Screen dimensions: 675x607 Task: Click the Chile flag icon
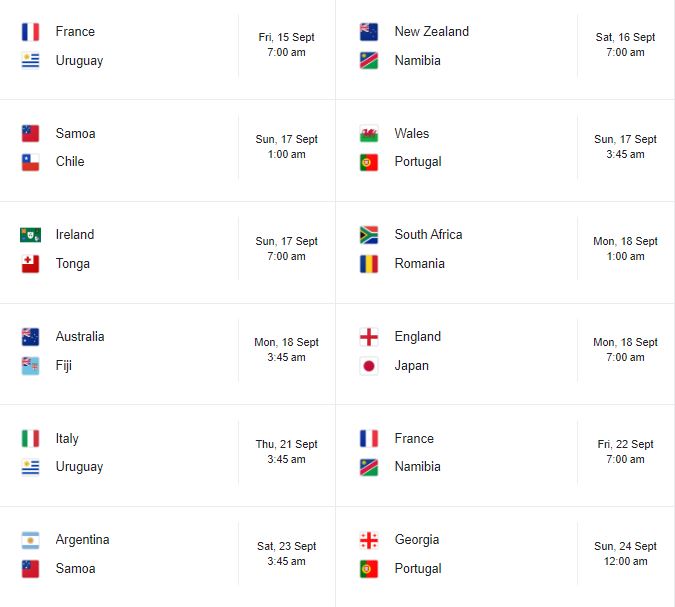(x=30, y=162)
